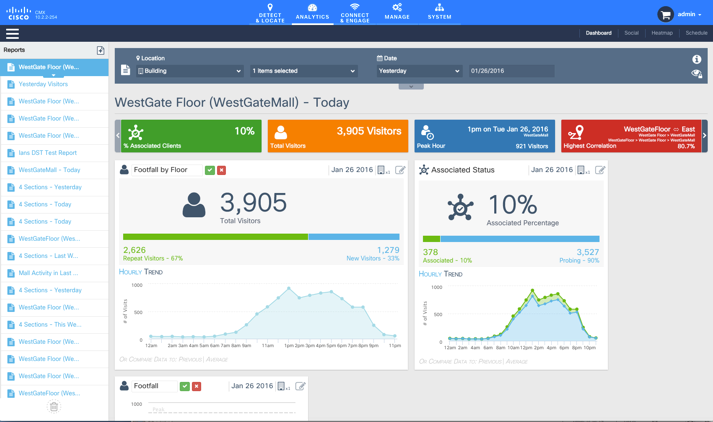Viewport: 713px width, 422px height.
Task: Click the edit icon on the Footfall by Floor widget
Action: [x=400, y=170]
